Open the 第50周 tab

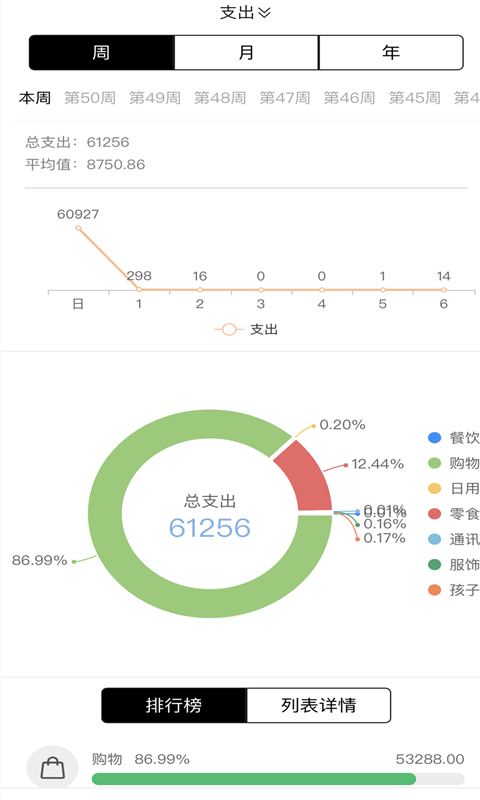pyautogui.click(x=90, y=97)
